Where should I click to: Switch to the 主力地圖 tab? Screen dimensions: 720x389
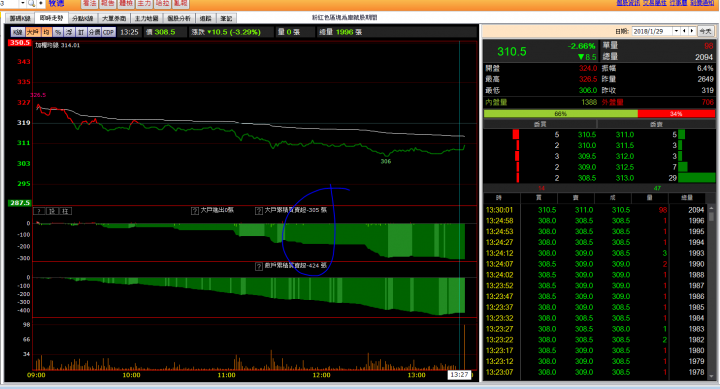pos(146,18)
